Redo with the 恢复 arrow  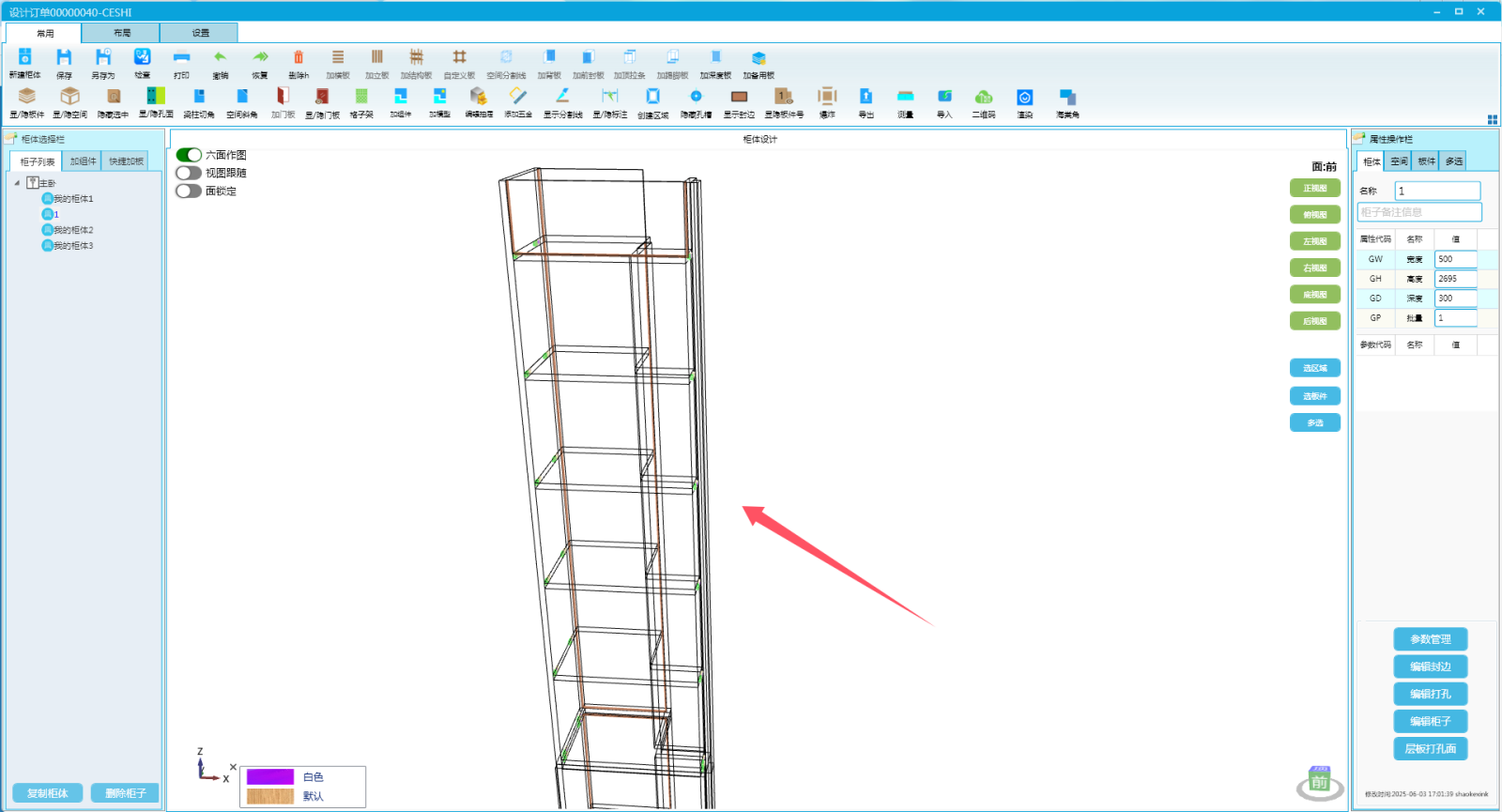click(260, 57)
